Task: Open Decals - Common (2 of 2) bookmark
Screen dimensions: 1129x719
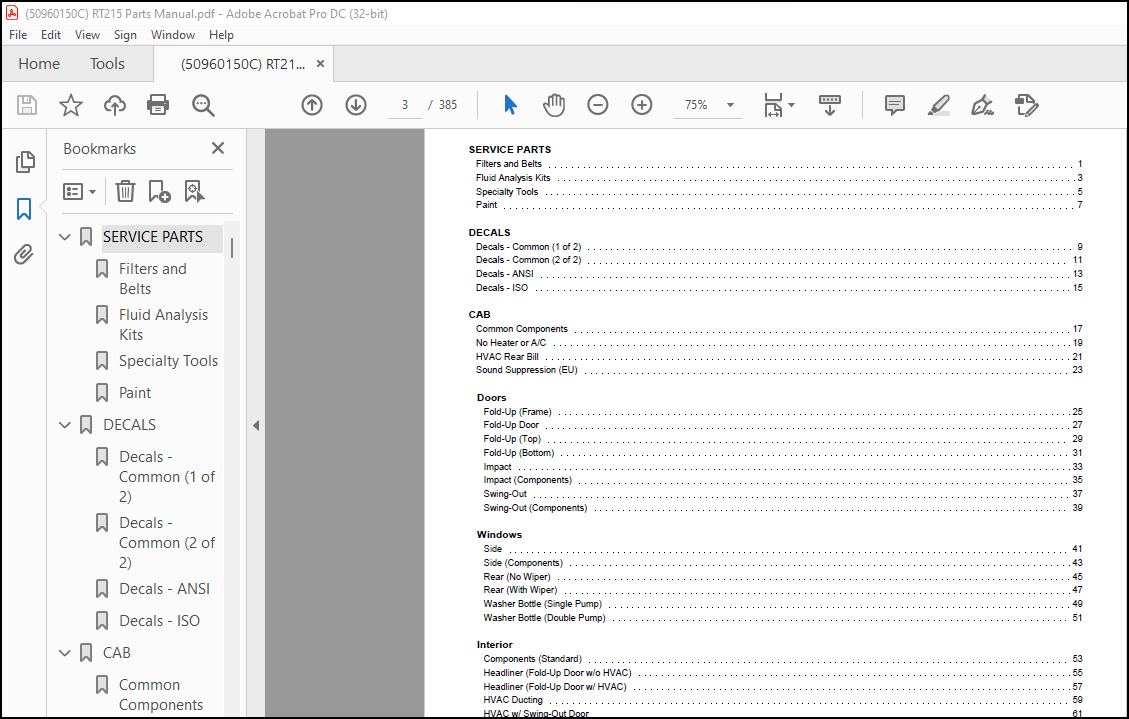Action: point(166,543)
